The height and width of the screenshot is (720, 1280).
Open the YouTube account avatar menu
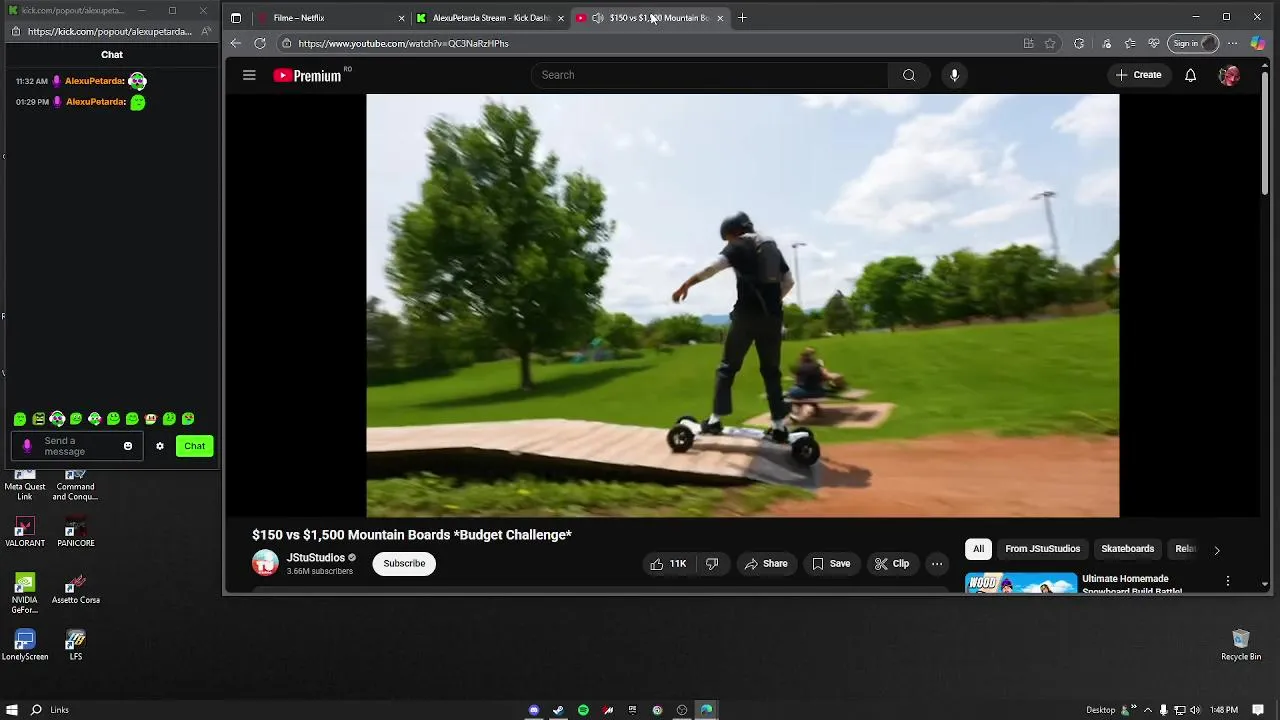click(1229, 75)
